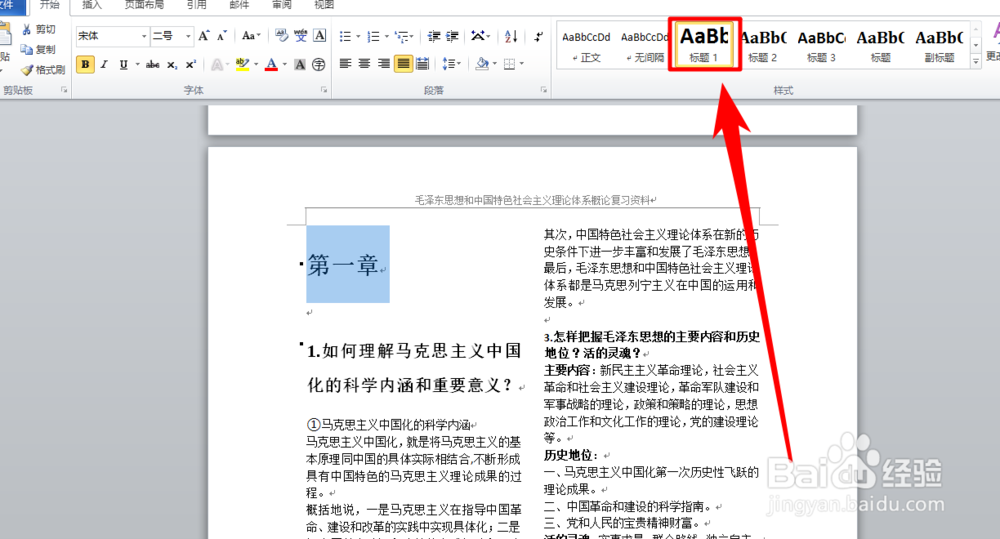
Task: Click the Cut (剪切) scissors button
Action: click(x=38, y=29)
